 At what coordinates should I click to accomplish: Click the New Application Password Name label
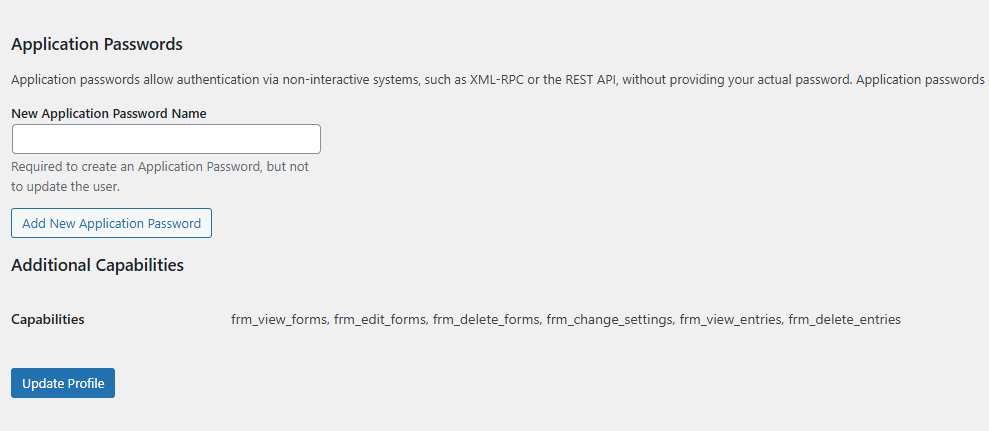(109, 114)
